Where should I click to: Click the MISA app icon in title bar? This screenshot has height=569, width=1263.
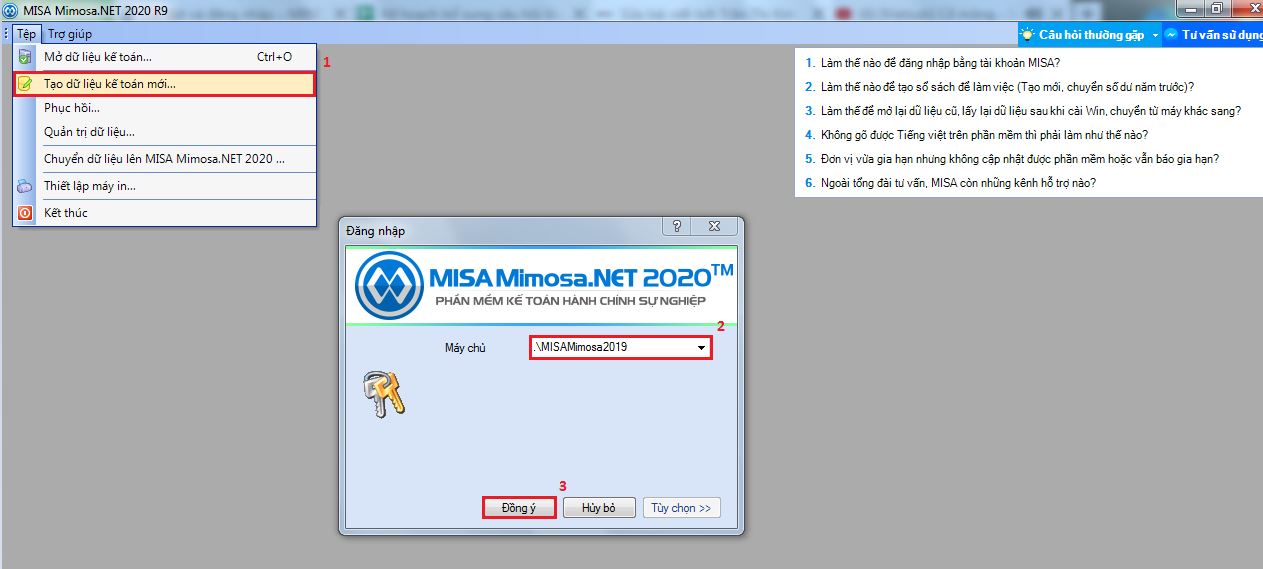click(x=10, y=9)
